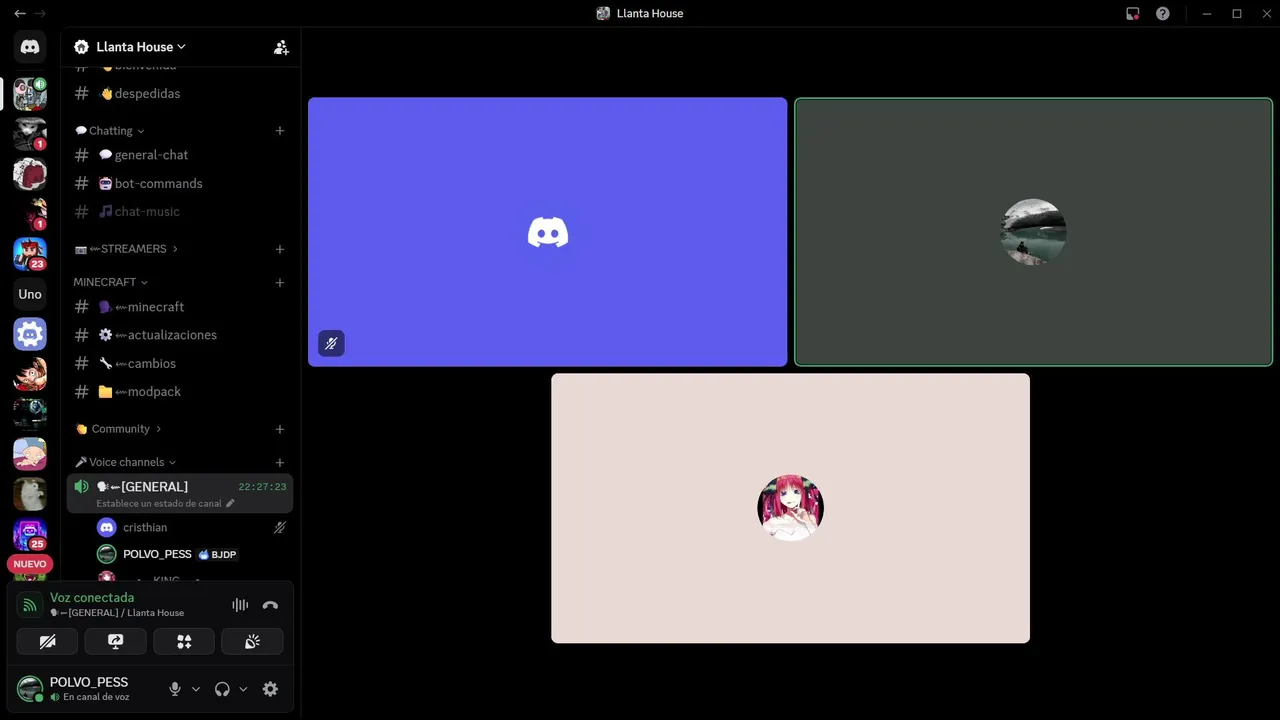The image size is (1280, 720).
Task: Open the cambios channel
Action: (x=180, y=363)
